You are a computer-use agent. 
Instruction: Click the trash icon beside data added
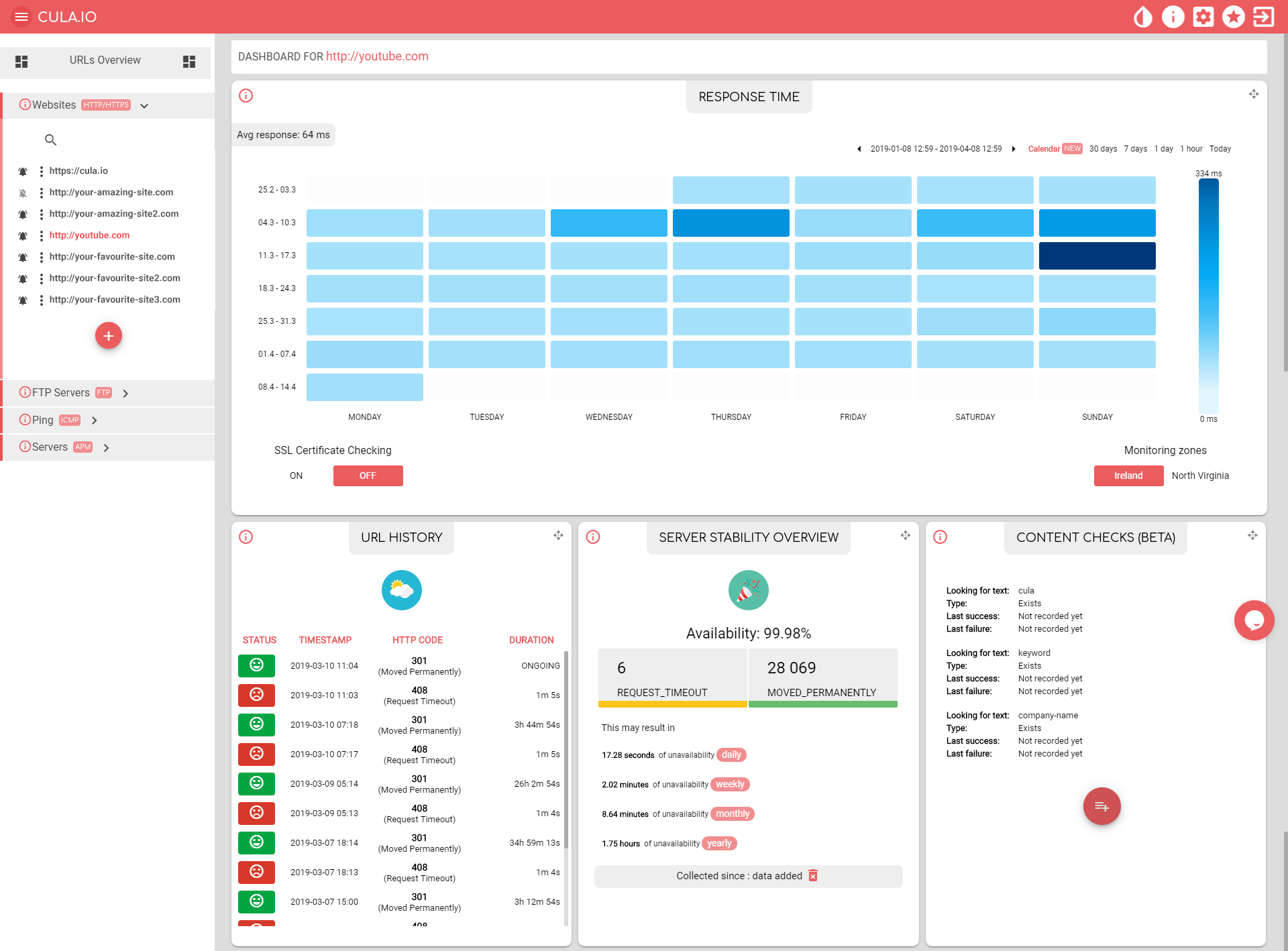(813, 875)
